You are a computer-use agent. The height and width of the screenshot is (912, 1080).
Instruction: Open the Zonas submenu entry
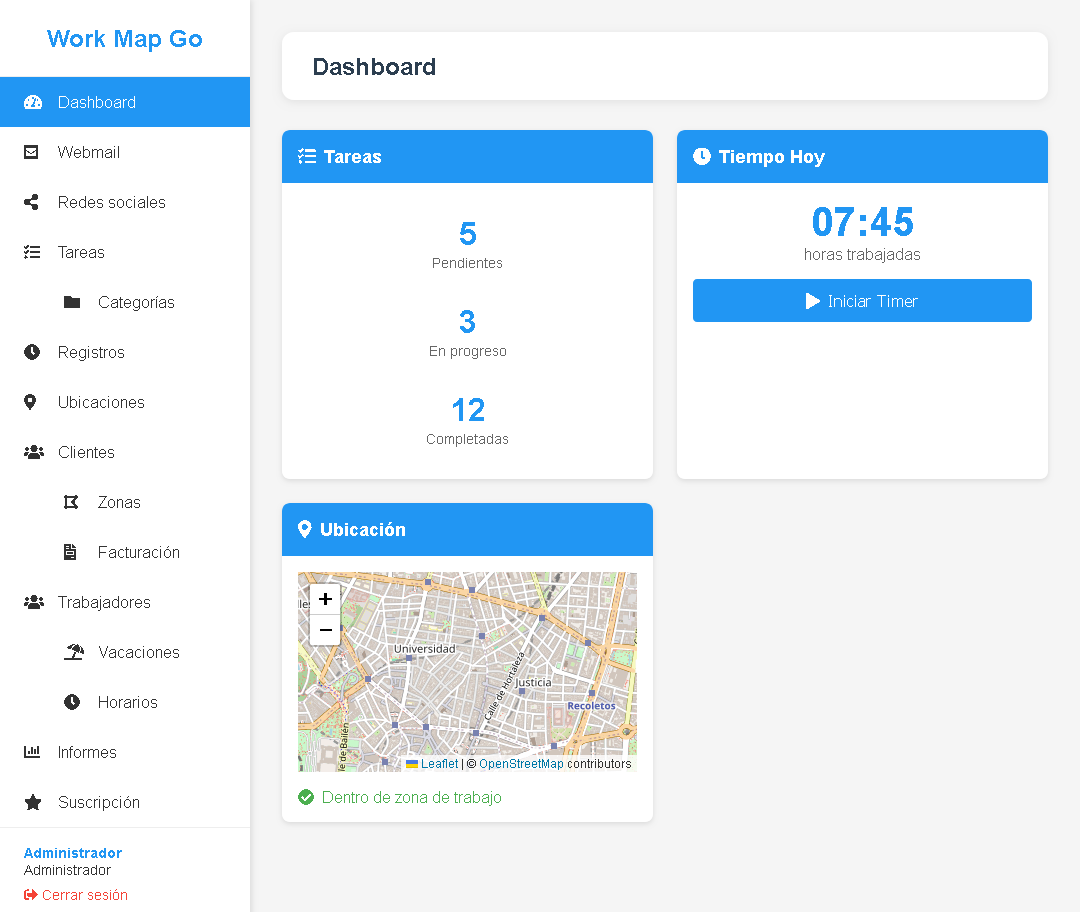pyautogui.click(x=118, y=502)
